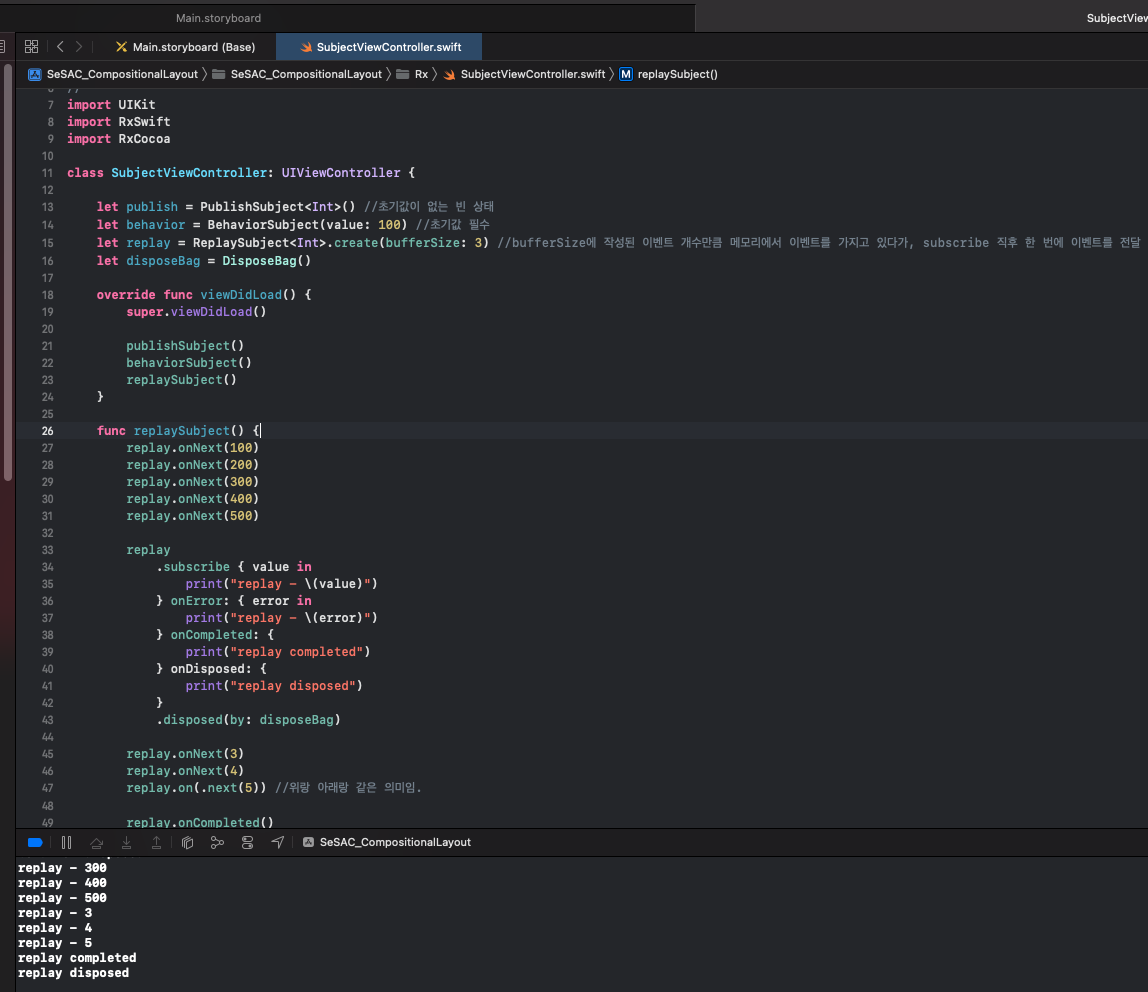Click replay.onNext(100) in the code
The width and height of the screenshot is (1148, 992).
[x=193, y=448]
